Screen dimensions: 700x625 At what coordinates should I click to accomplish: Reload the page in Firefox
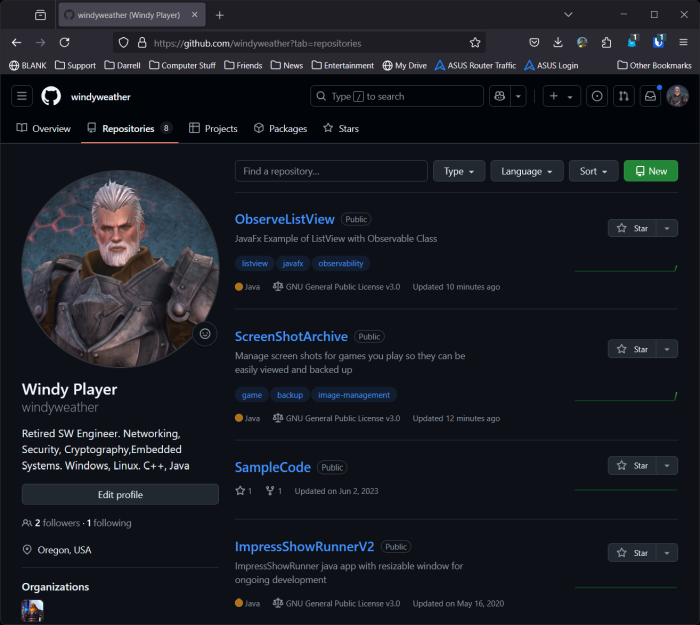coord(65,43)
